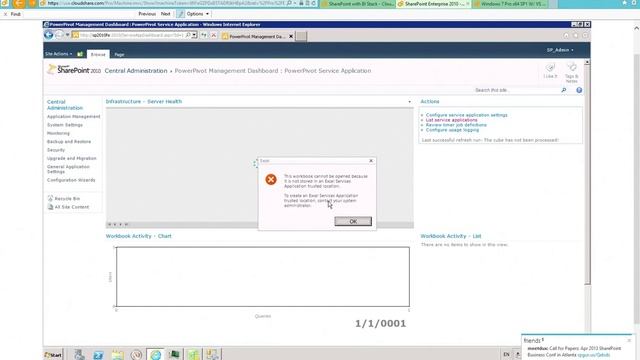Open the SP_Admin user menu
This screenshot has width=640, height=360.
(560, 50)
